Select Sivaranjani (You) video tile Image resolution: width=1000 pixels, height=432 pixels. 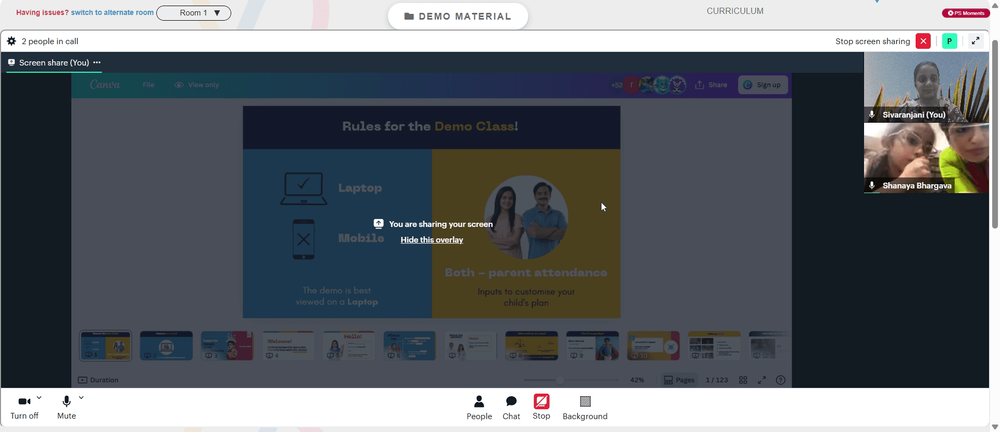(926, 87)
